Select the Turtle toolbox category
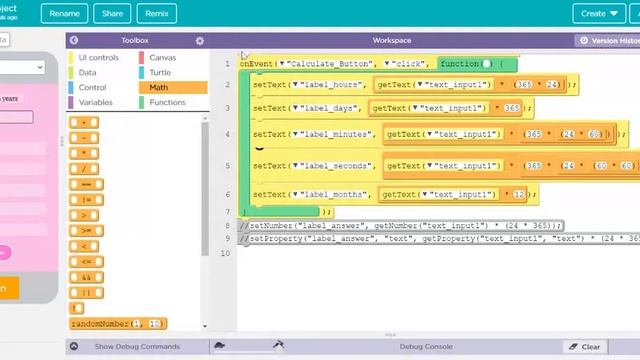This screenshot has height=360, width=640. pyautogui.click(x=160, y=73)
